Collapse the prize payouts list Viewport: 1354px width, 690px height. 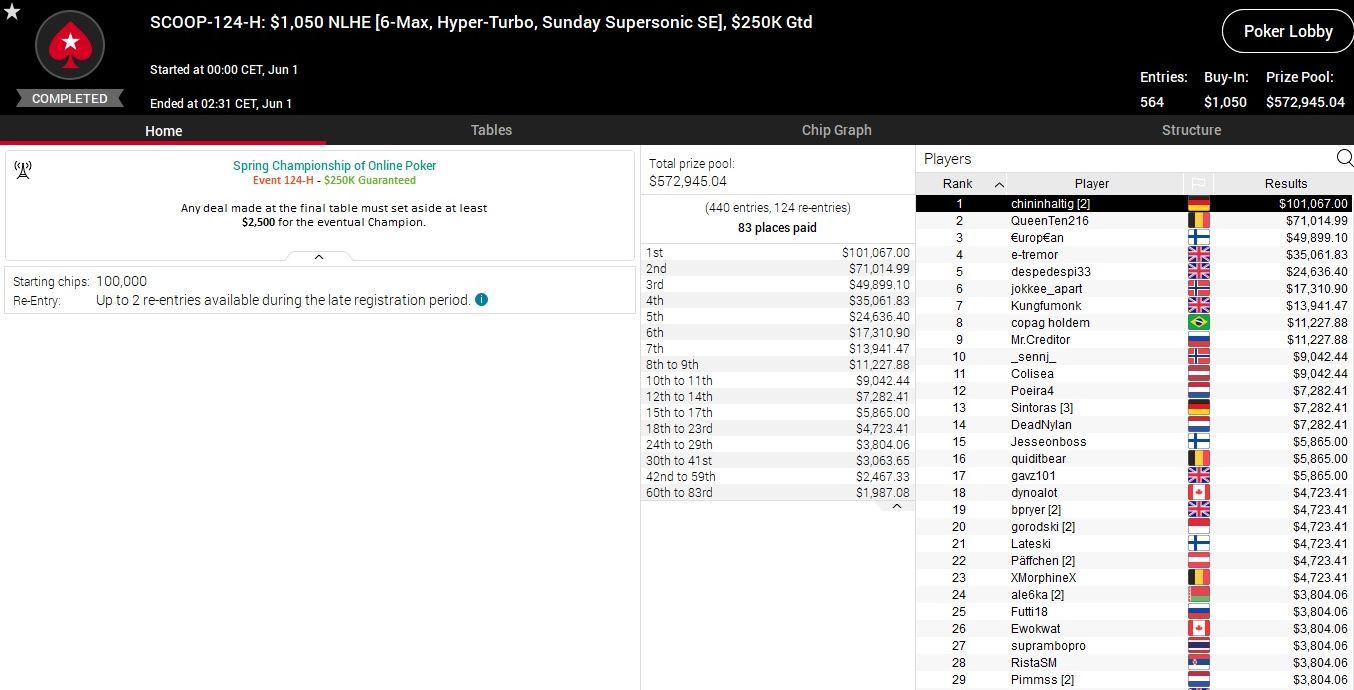pyautogui.click(x=896, y=506)
